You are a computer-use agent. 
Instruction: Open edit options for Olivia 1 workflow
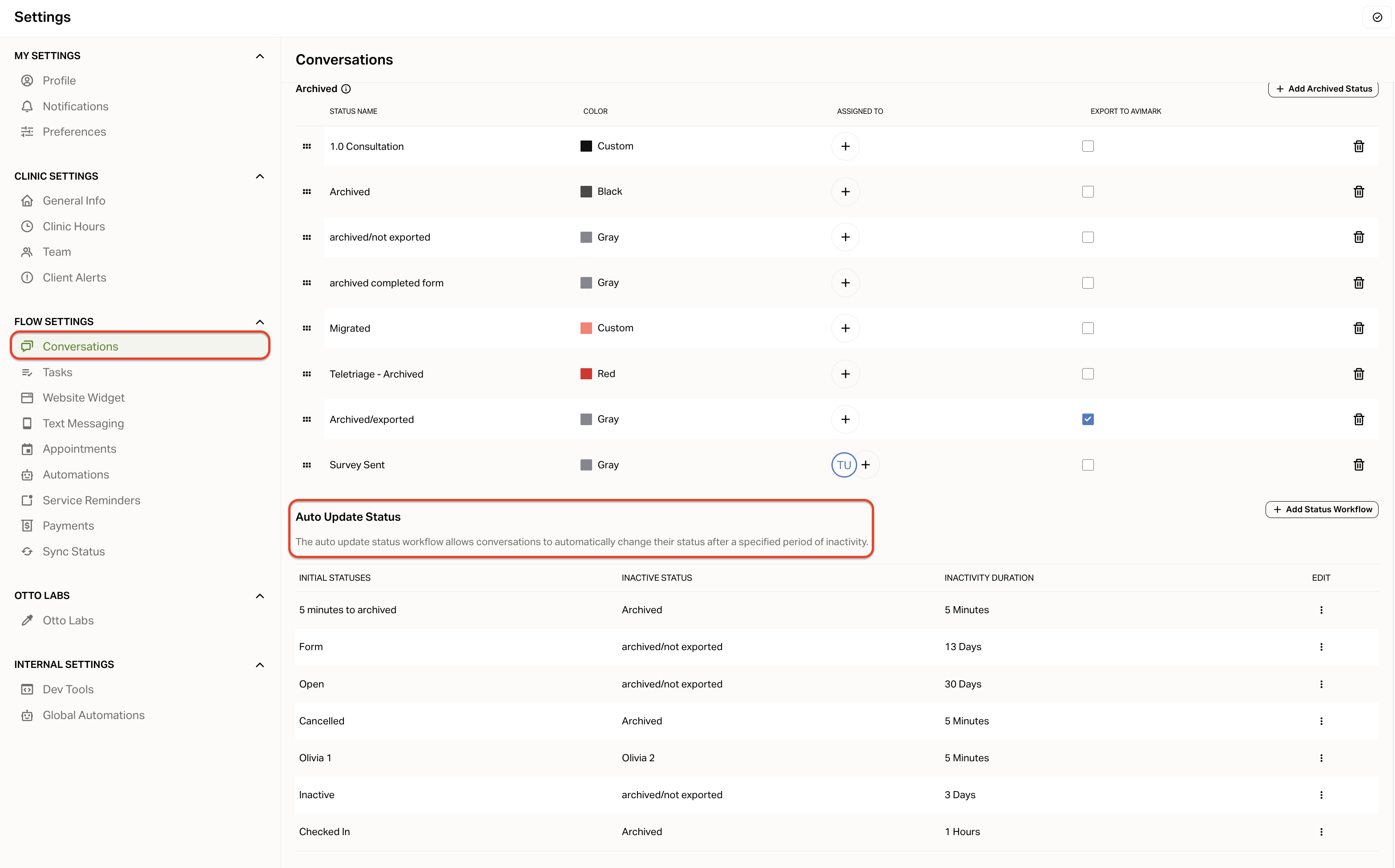pyautogui.click(x=1321, y=758)
